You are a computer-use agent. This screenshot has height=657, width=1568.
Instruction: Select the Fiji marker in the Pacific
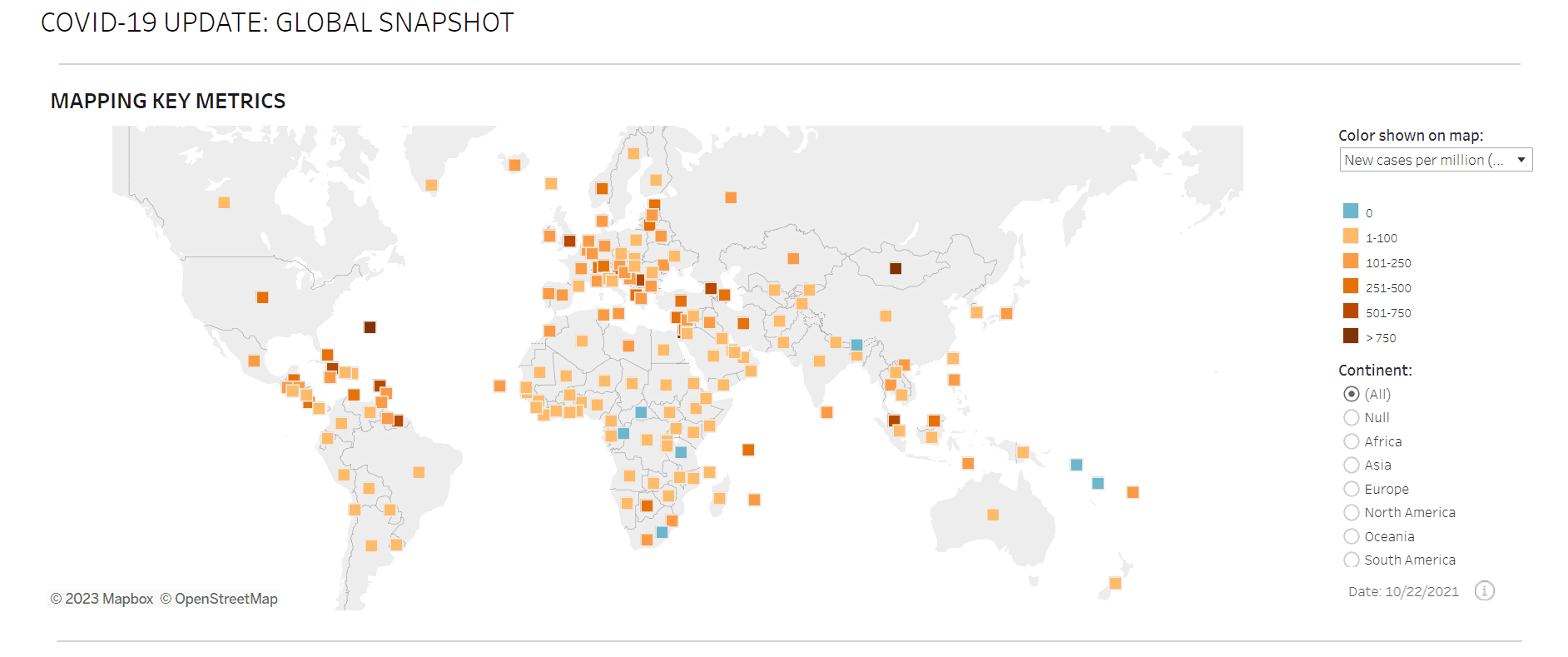[x=1133, y=492]
